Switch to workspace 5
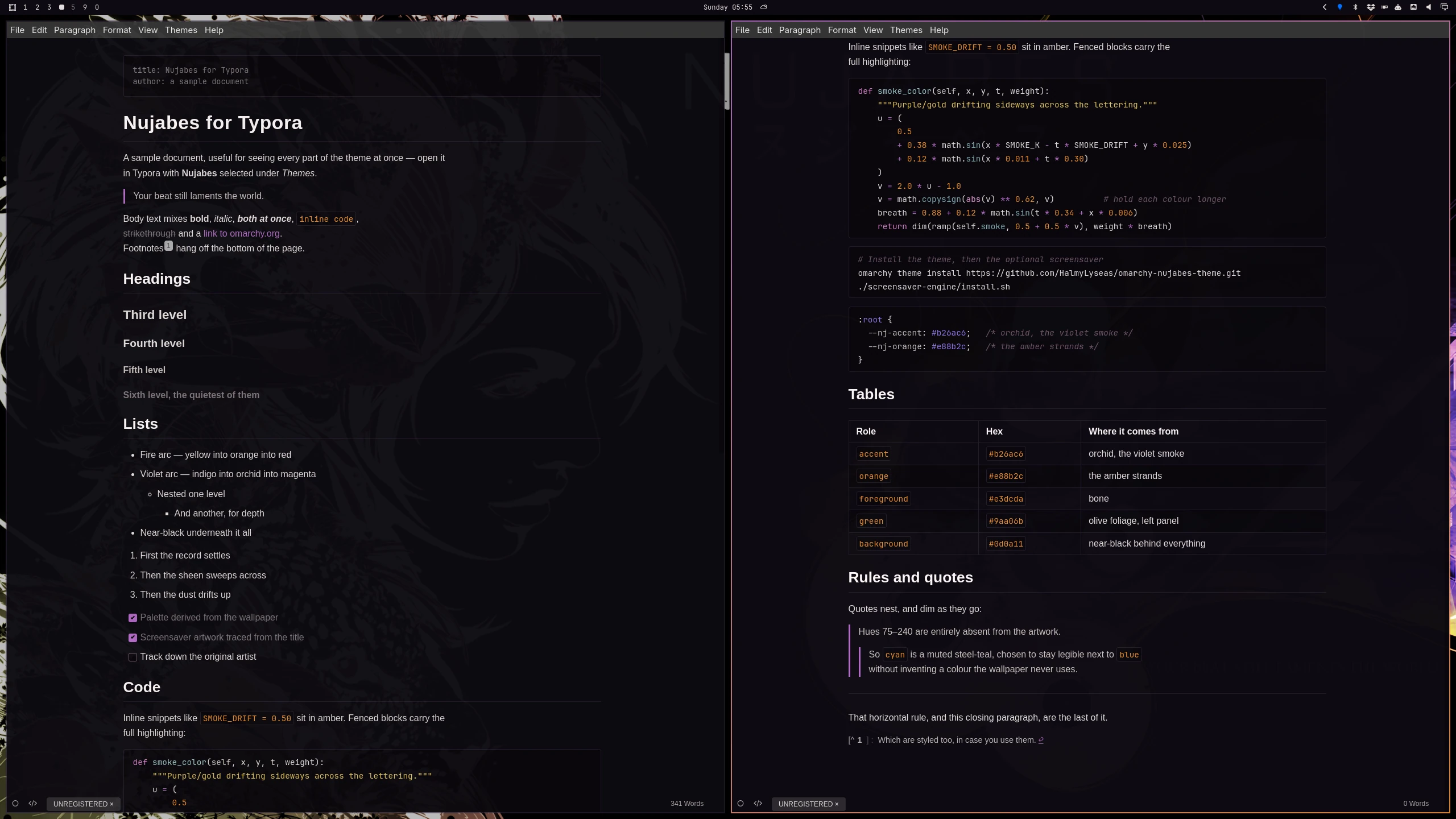The image size is (1456, 819). coord(73,7)
